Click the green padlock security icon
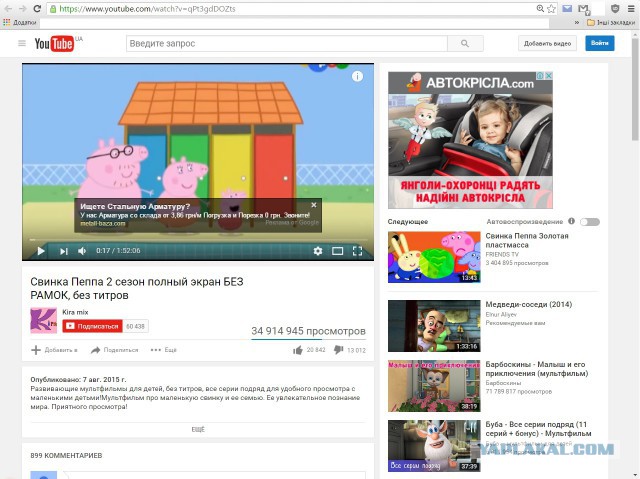 (x=53, y=9)
